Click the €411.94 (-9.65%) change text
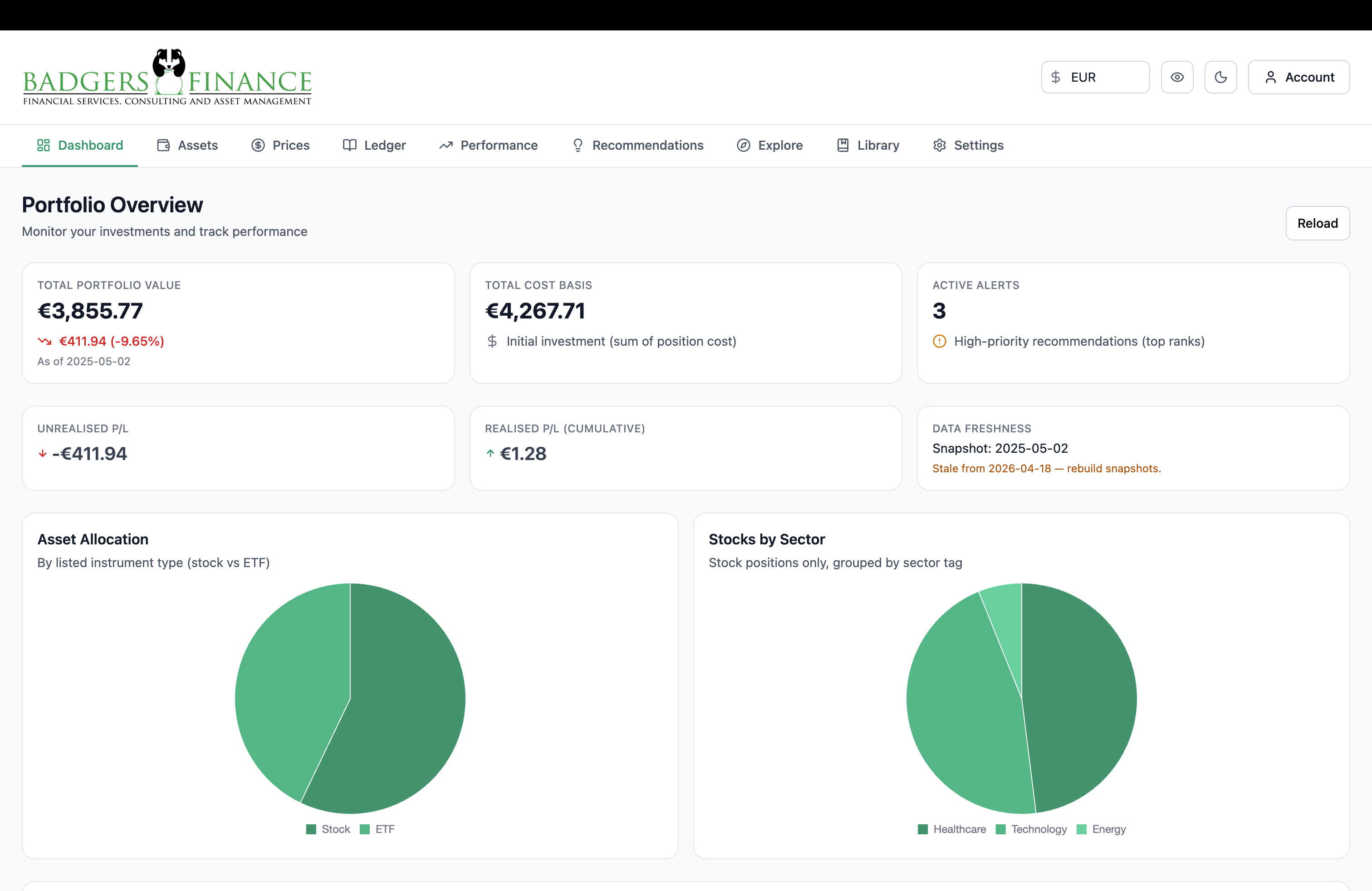 [x=112, y=341]
